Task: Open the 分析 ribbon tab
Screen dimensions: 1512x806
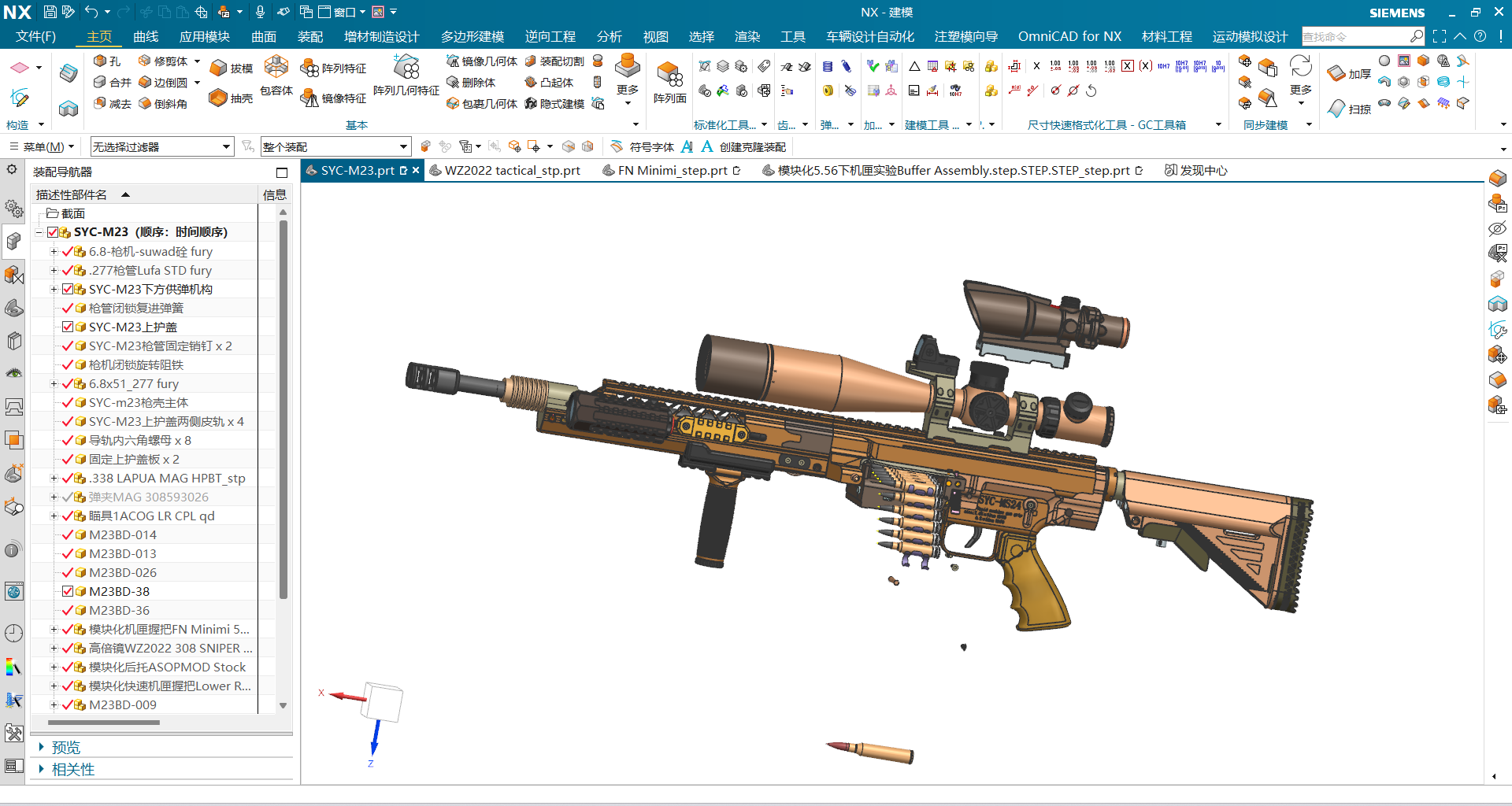Action: [x=609, y=36]
